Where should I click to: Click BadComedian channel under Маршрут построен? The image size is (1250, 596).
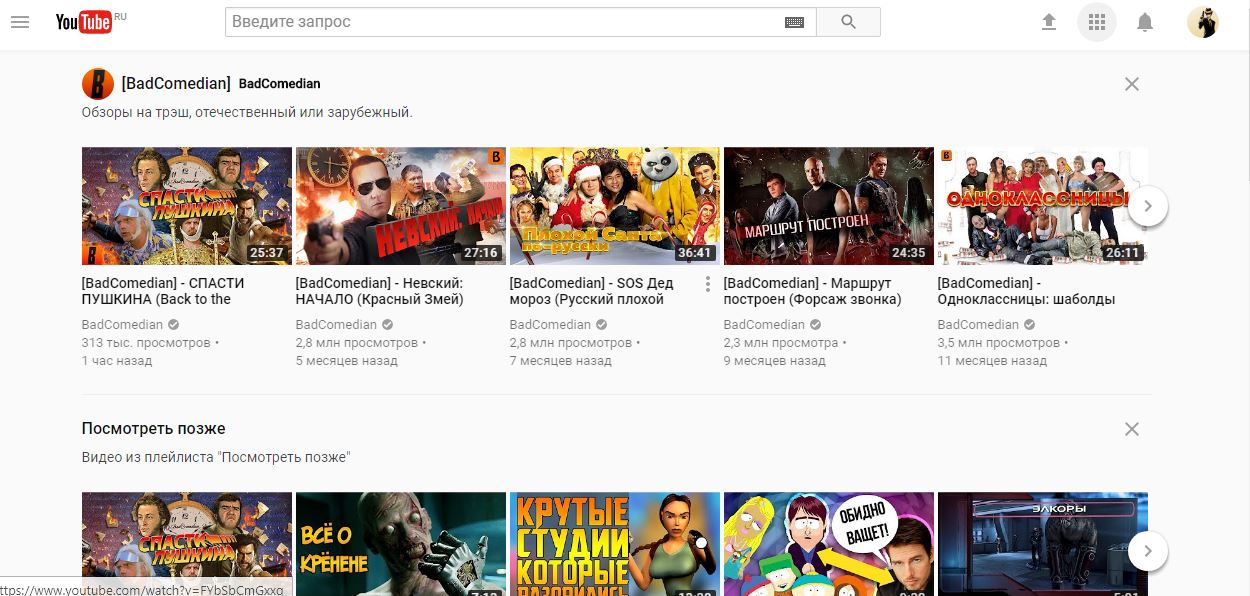(764, 324)
